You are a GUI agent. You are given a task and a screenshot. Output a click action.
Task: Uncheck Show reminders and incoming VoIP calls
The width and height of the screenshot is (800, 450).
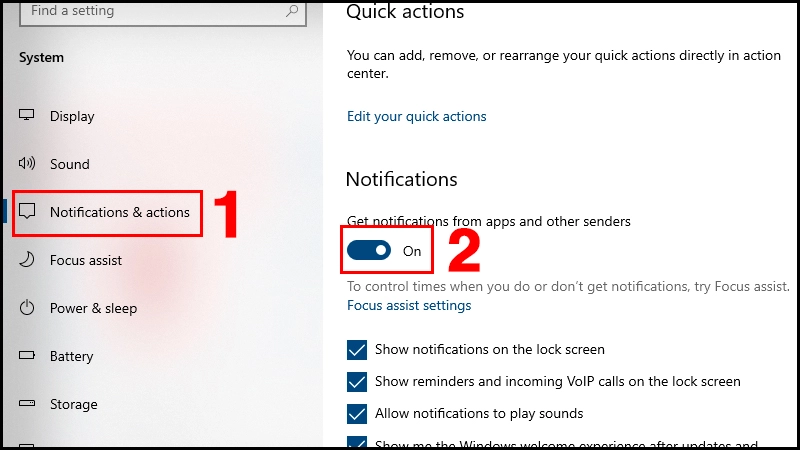(x=357, y=382)
